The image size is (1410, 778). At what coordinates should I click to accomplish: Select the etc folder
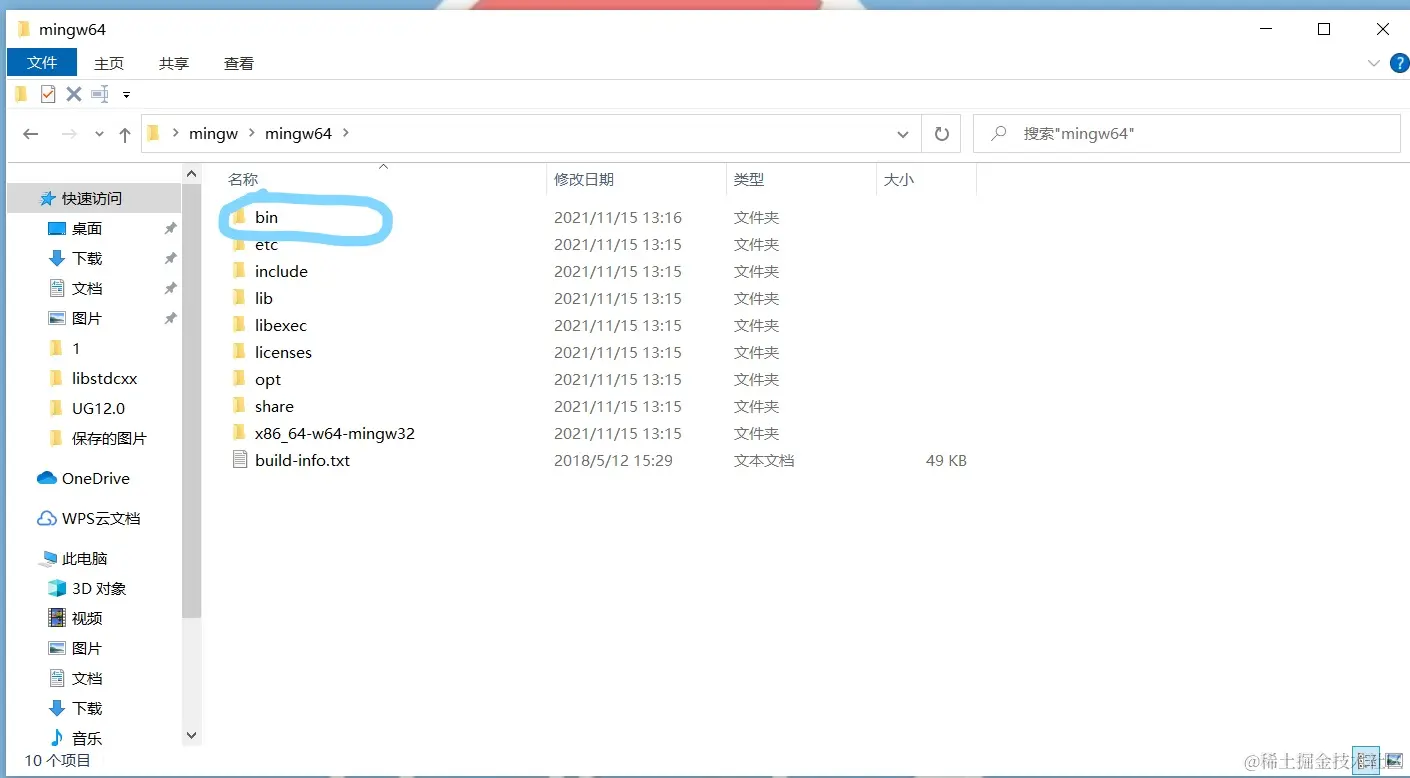266,244
